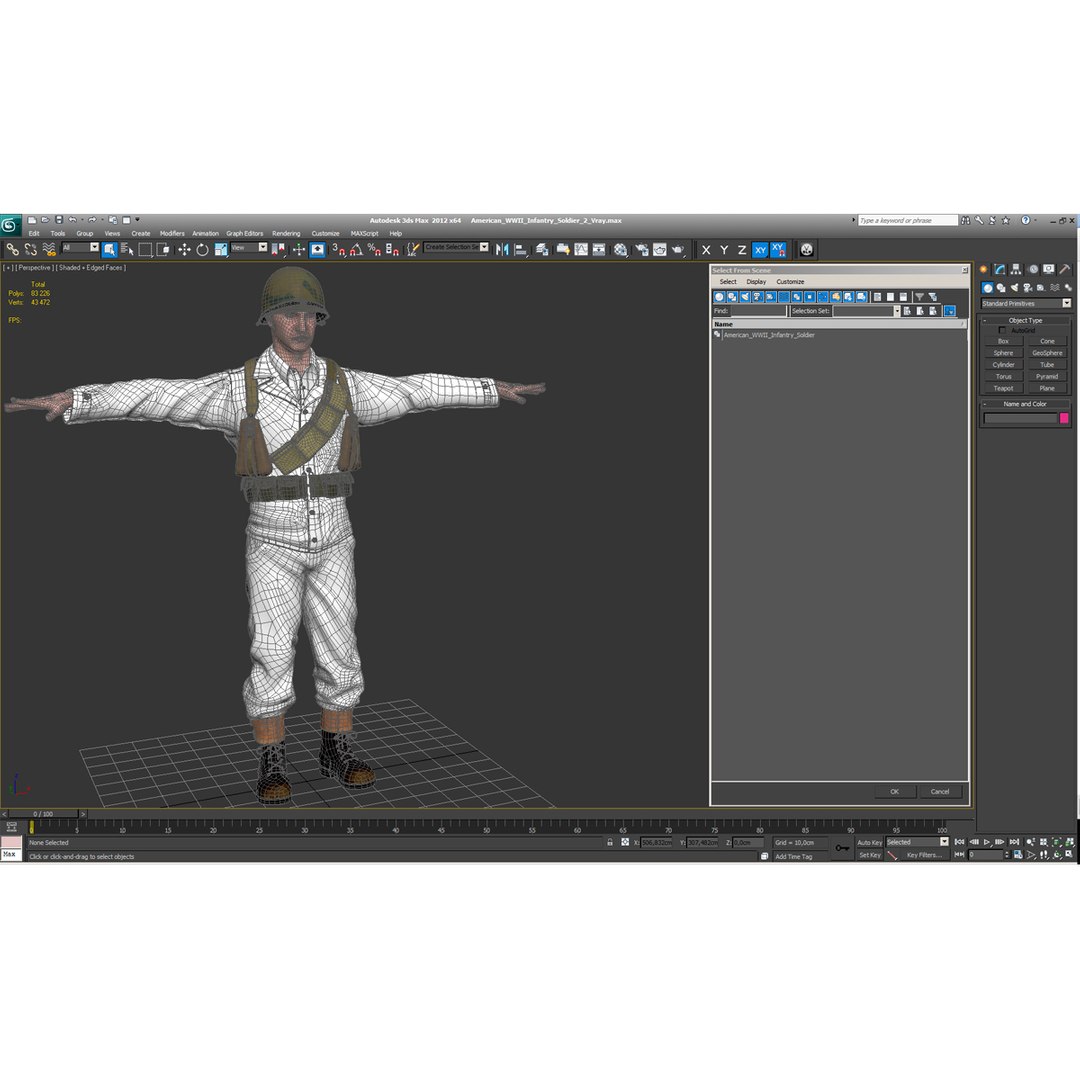Open the Material Editor icon
The width and height of the screenshot is (1080, 1080).
pyautogui.click(x=621, y=249)
